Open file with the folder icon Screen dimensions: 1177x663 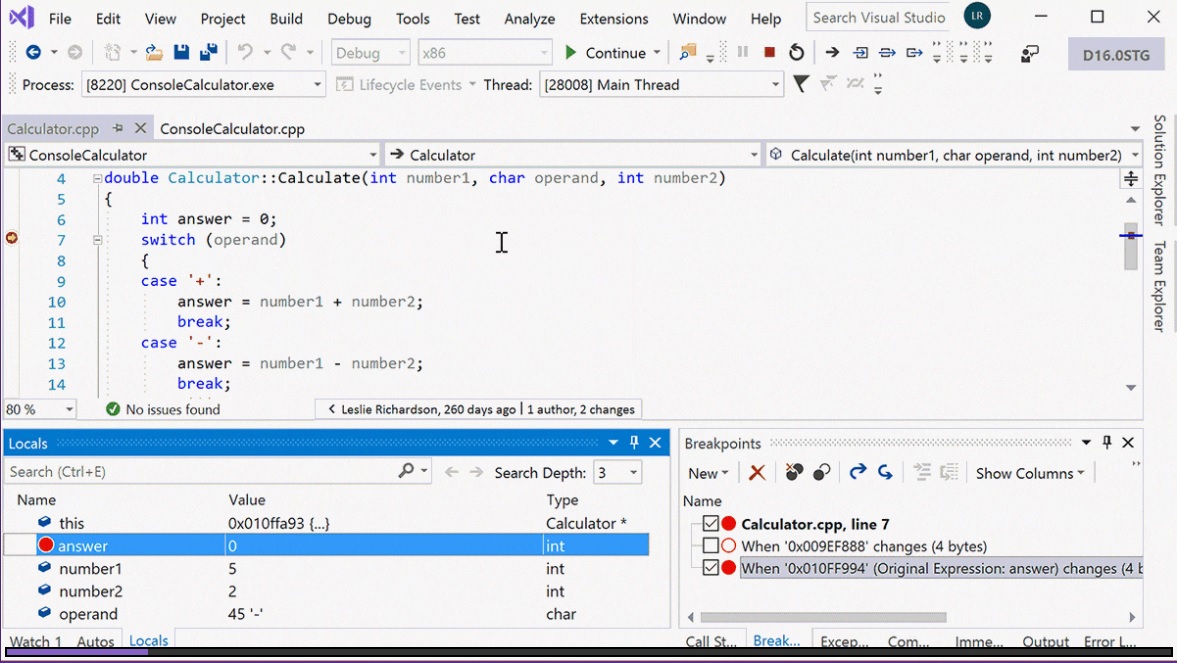coord(154,52)
